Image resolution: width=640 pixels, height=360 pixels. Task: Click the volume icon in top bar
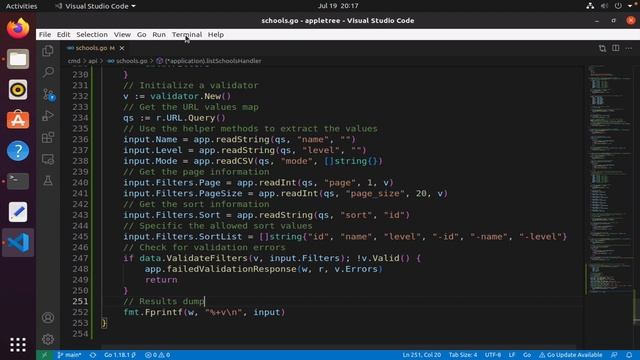[604, 6]
